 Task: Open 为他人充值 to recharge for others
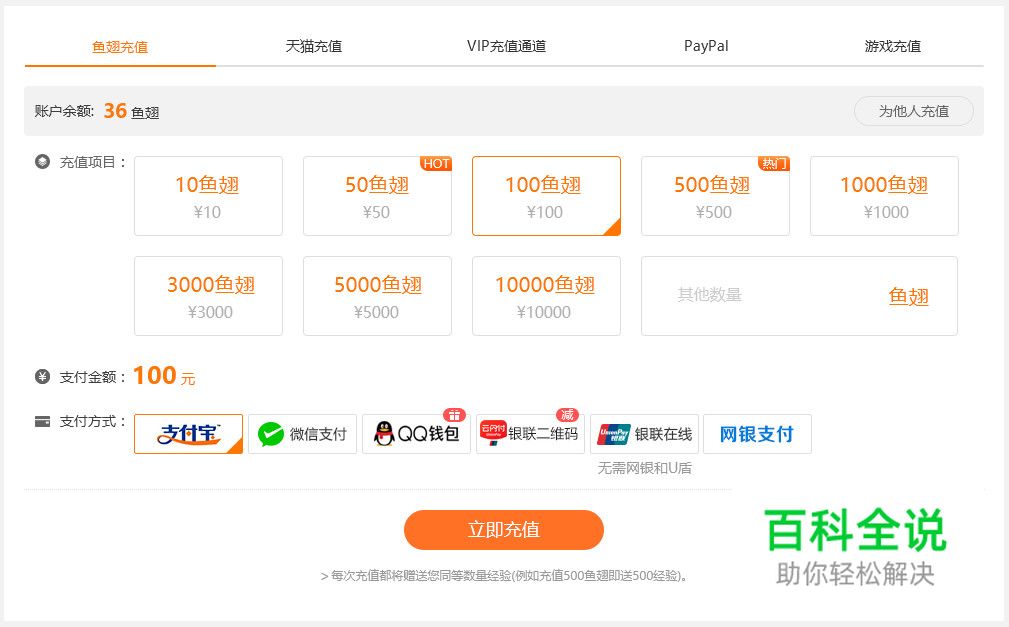click(x=913, y=111)
